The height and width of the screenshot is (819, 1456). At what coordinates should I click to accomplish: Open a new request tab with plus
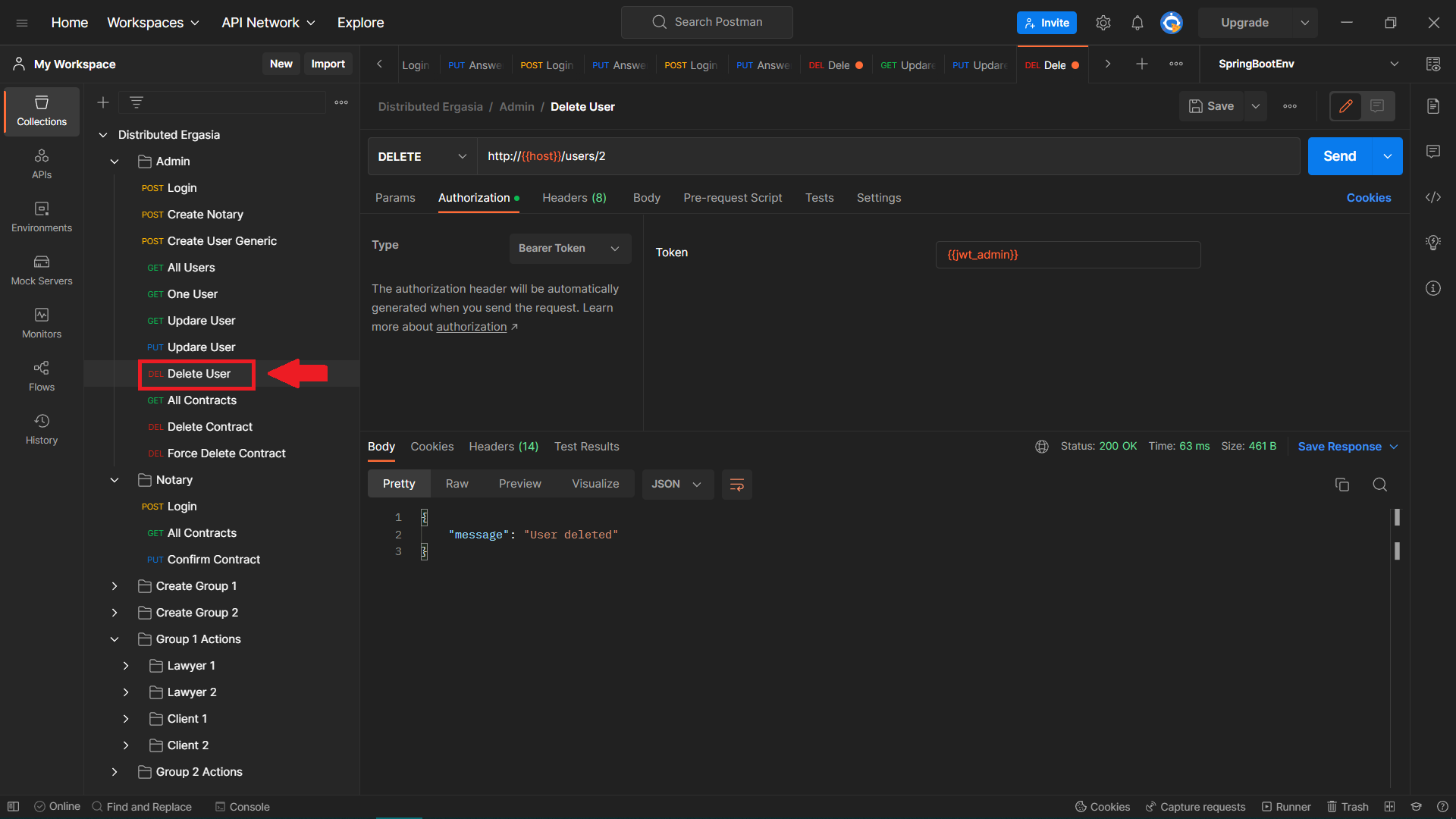[x=1142, y=64]
